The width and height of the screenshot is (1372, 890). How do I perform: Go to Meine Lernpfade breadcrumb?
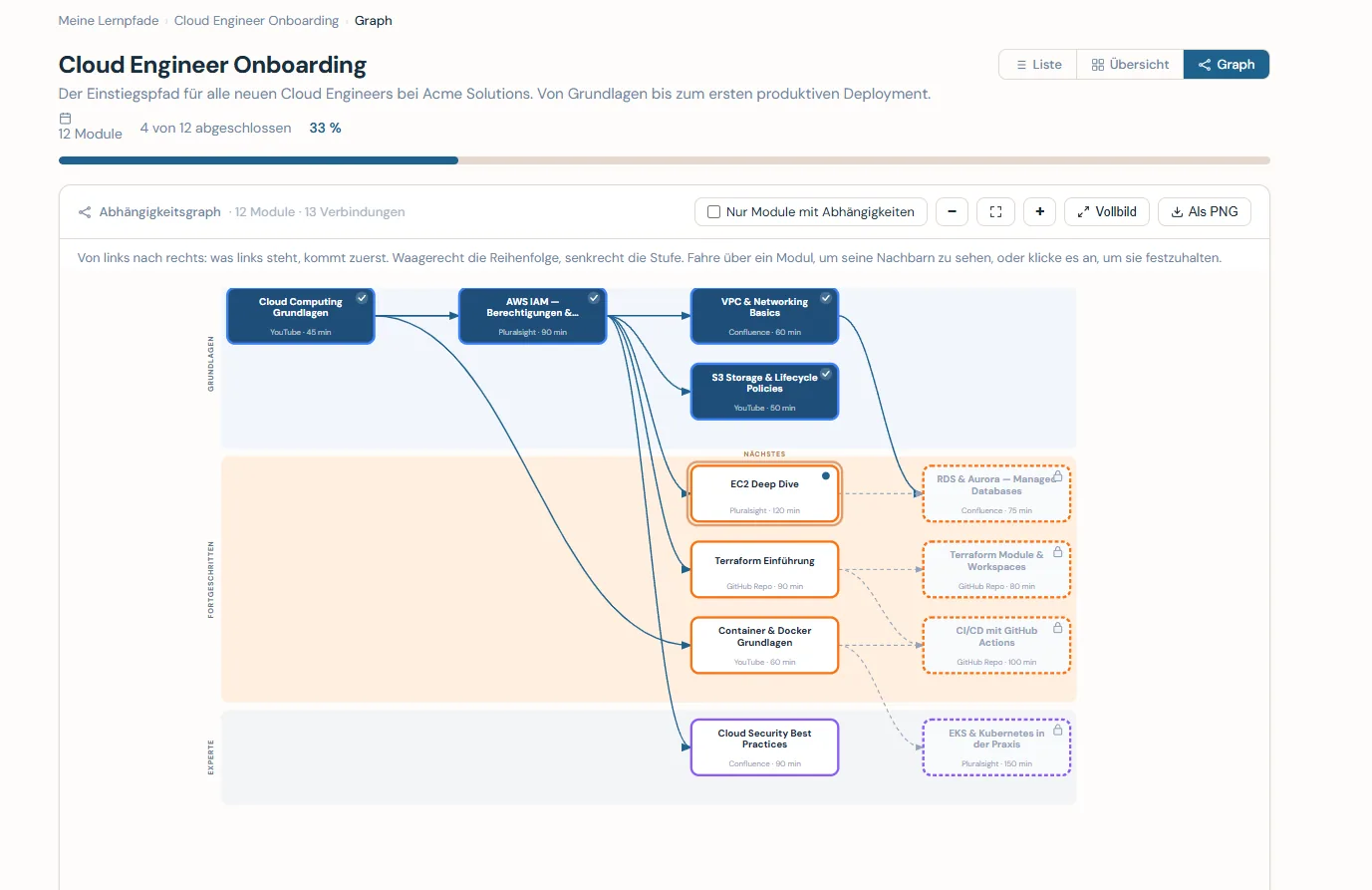tap(109, 20)
